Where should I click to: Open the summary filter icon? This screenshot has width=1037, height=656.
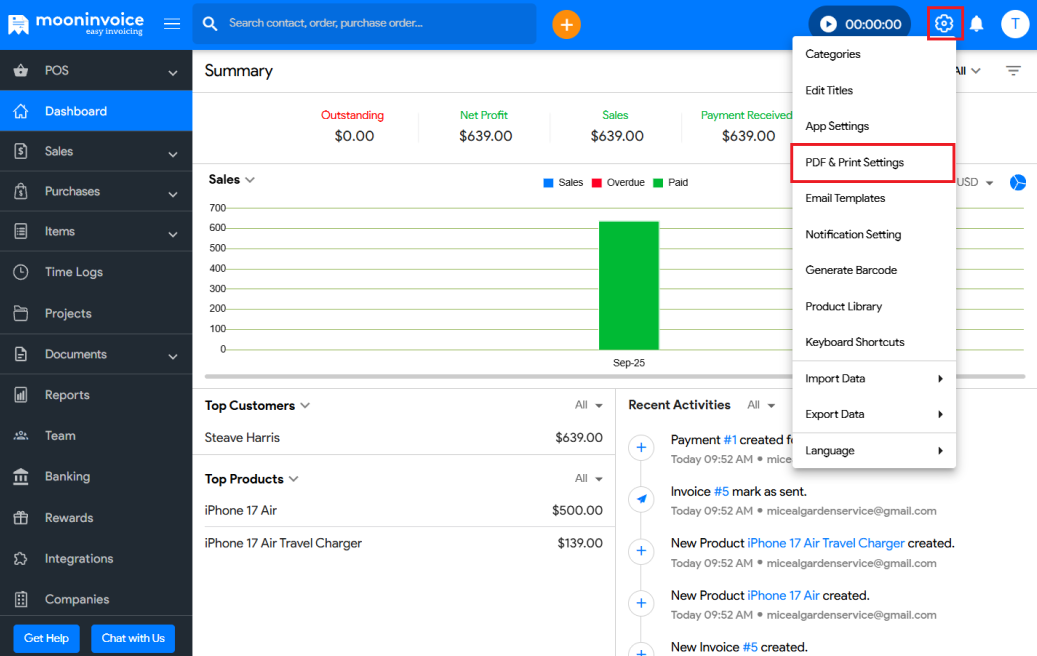point(1013,71)
